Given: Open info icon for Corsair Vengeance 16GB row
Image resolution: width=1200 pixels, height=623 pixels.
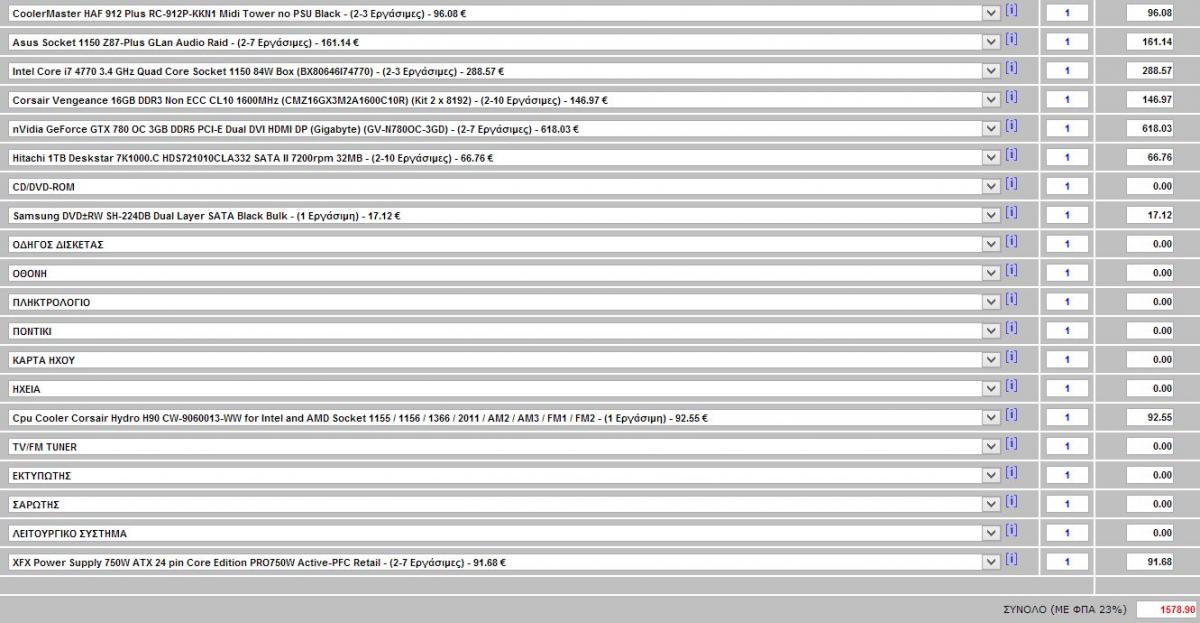Looking at the screenshot, I should click(x=1011, y=98).
